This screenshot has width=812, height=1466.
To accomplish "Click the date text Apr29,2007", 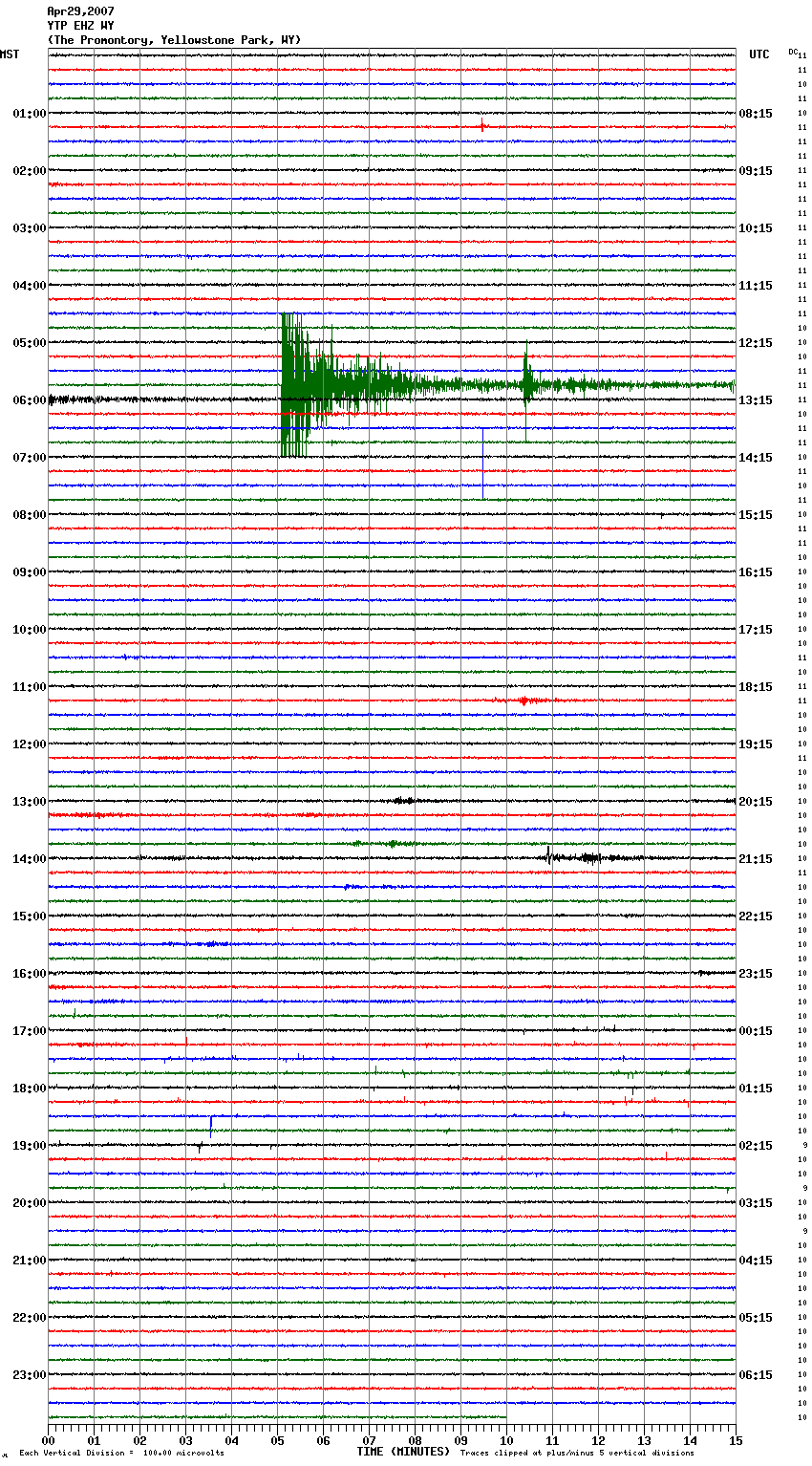I will [81, 11].
